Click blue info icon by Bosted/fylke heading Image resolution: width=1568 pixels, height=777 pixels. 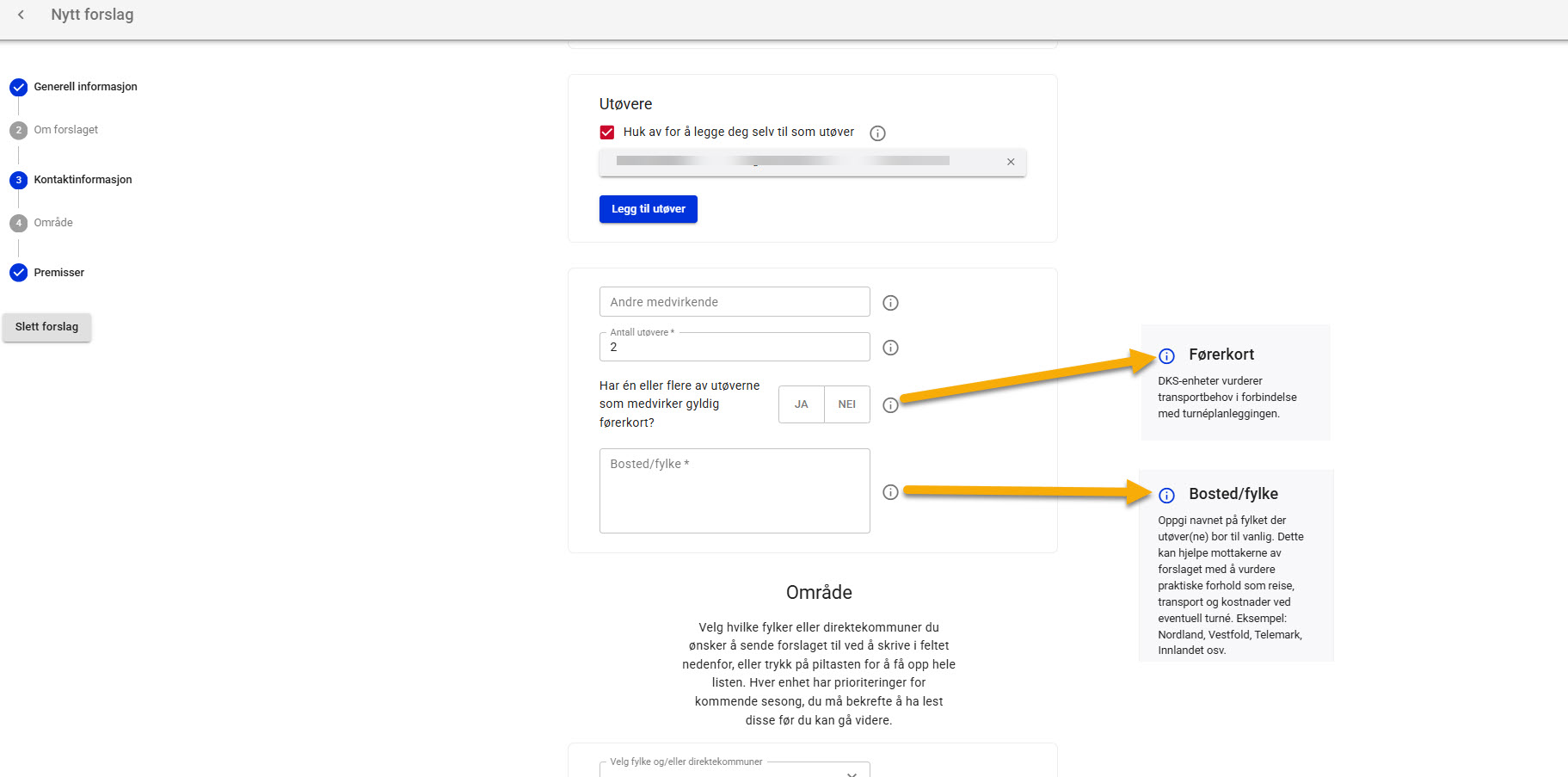[1166, 496]
